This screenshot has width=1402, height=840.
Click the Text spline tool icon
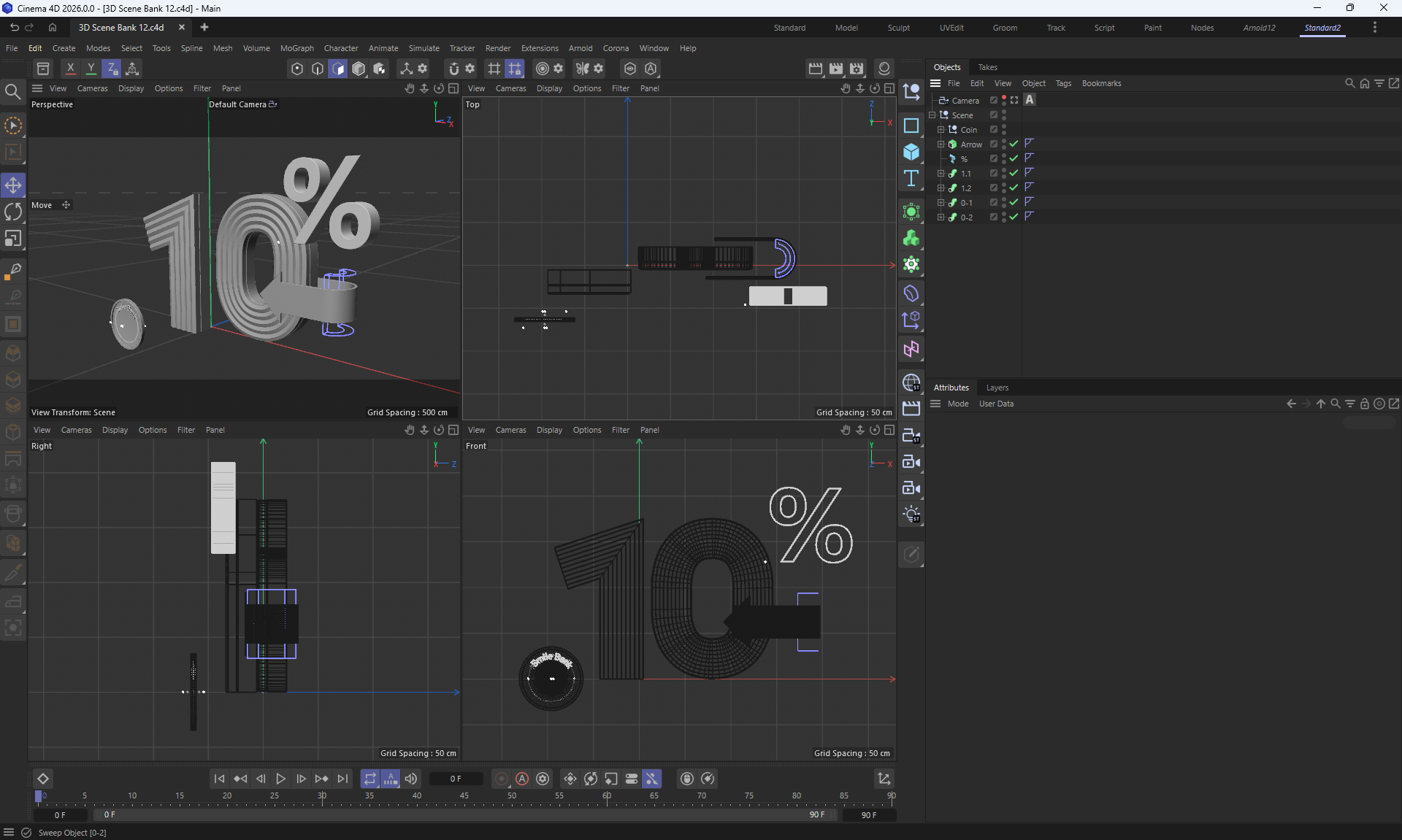tap(911, 179)
